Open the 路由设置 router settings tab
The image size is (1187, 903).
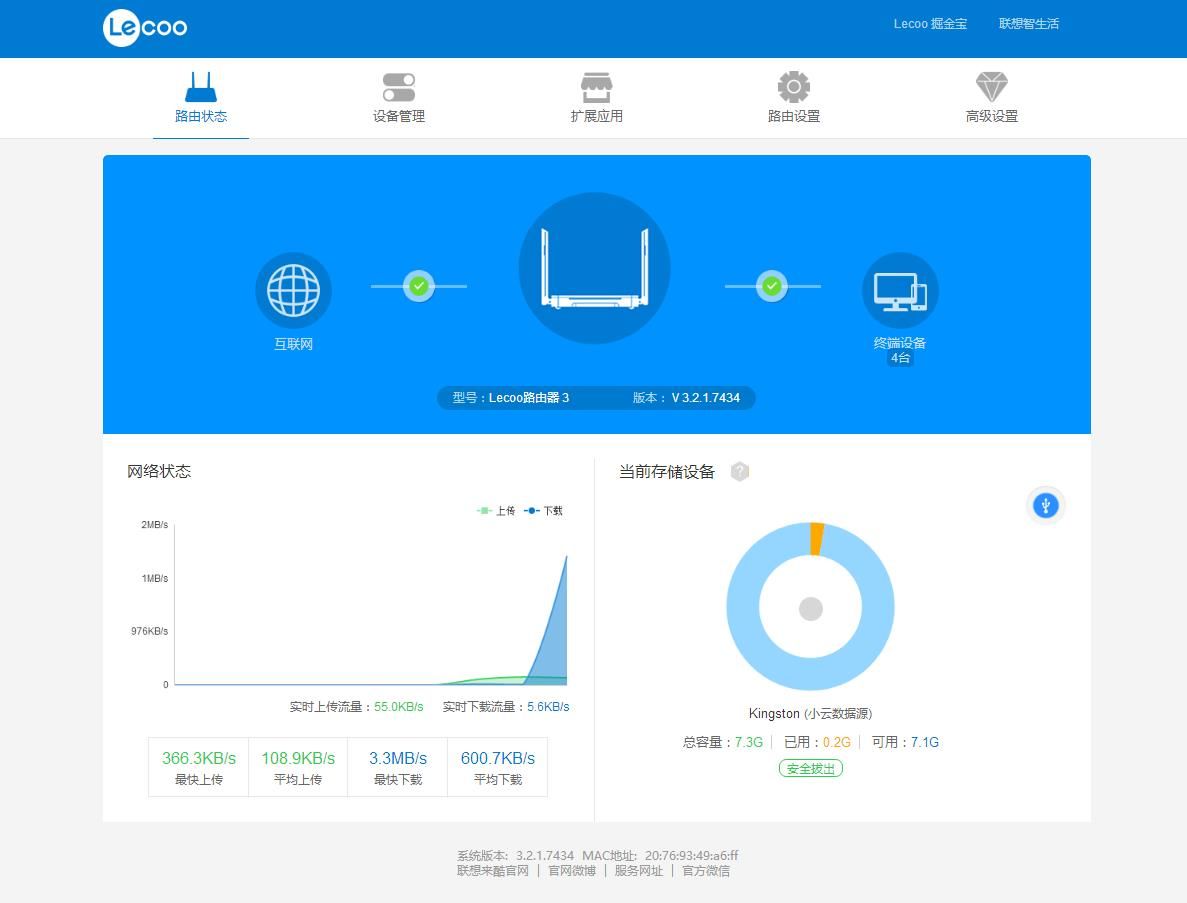tap(793, 98)
